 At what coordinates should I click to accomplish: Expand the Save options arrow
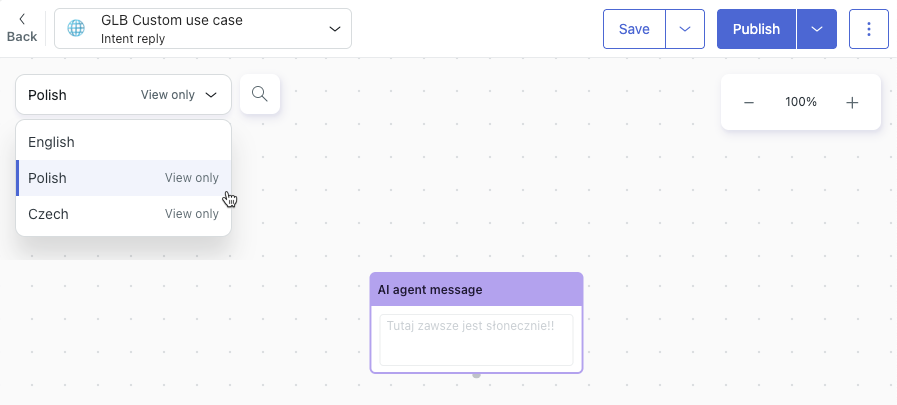click(x=685, y=29)
